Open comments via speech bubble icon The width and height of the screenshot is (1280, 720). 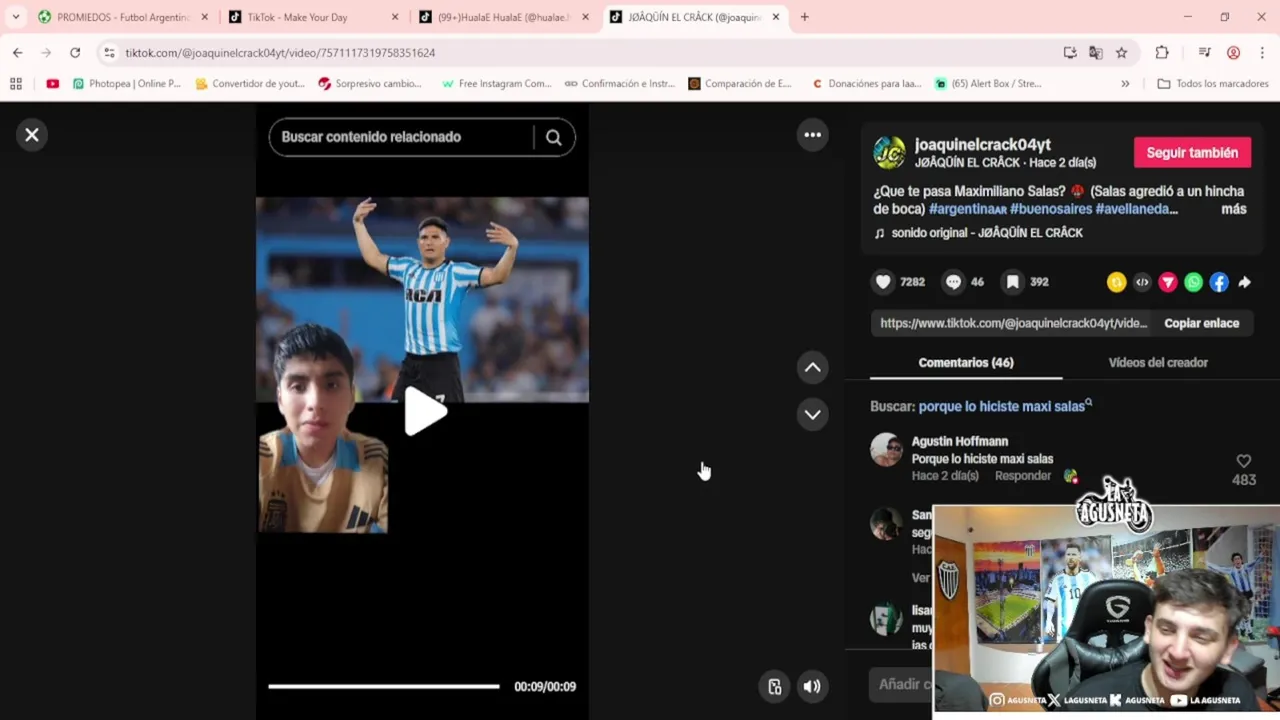(953, 282)
